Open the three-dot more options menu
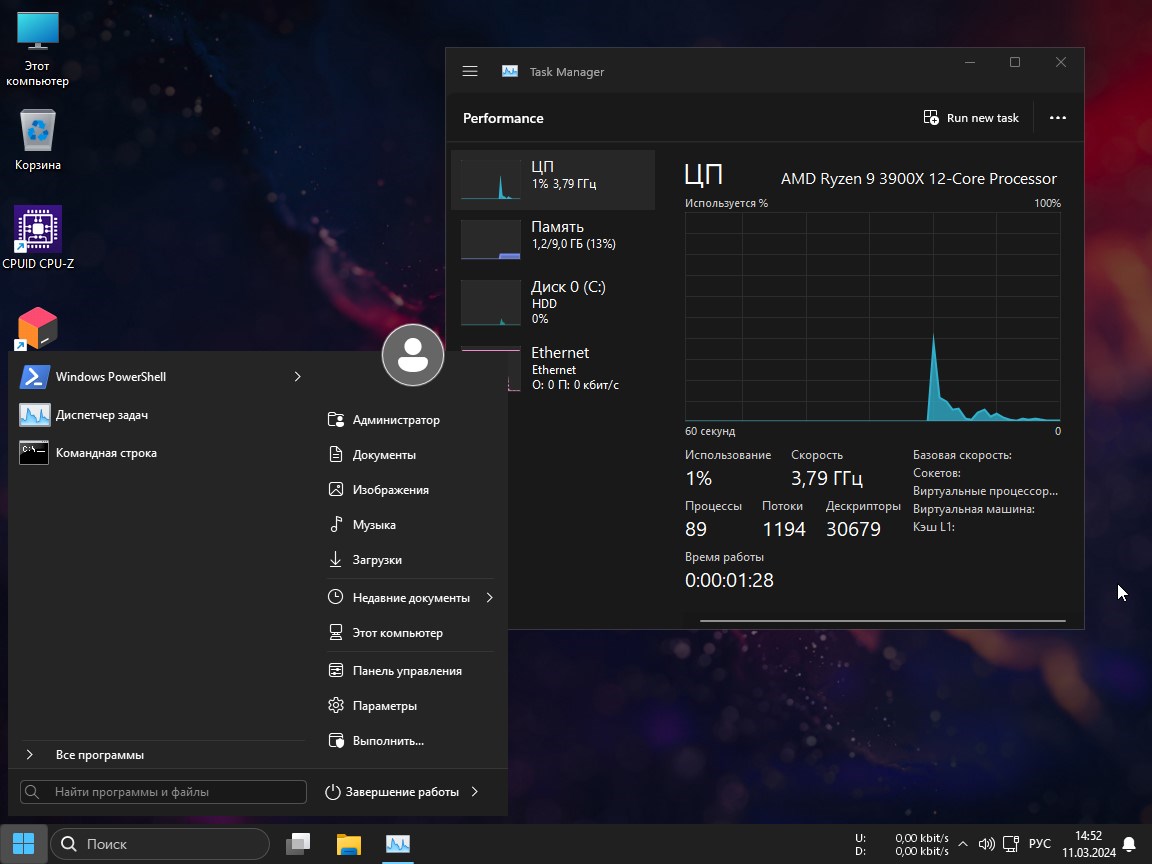 (1057, 118)
